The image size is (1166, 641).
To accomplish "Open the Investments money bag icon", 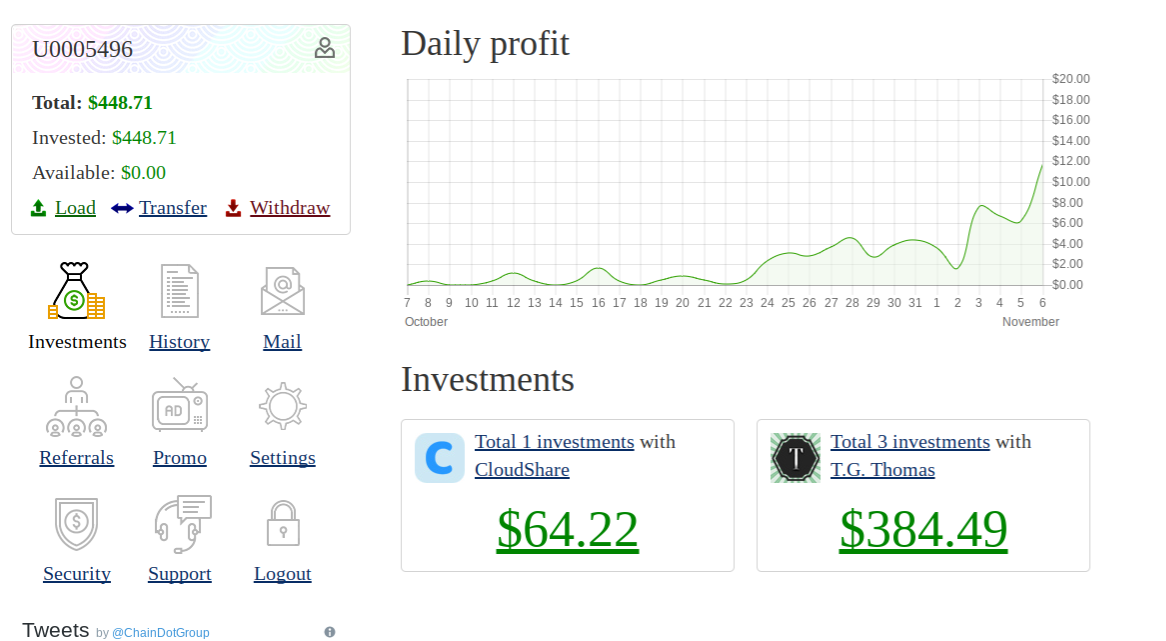I will 77,291.
